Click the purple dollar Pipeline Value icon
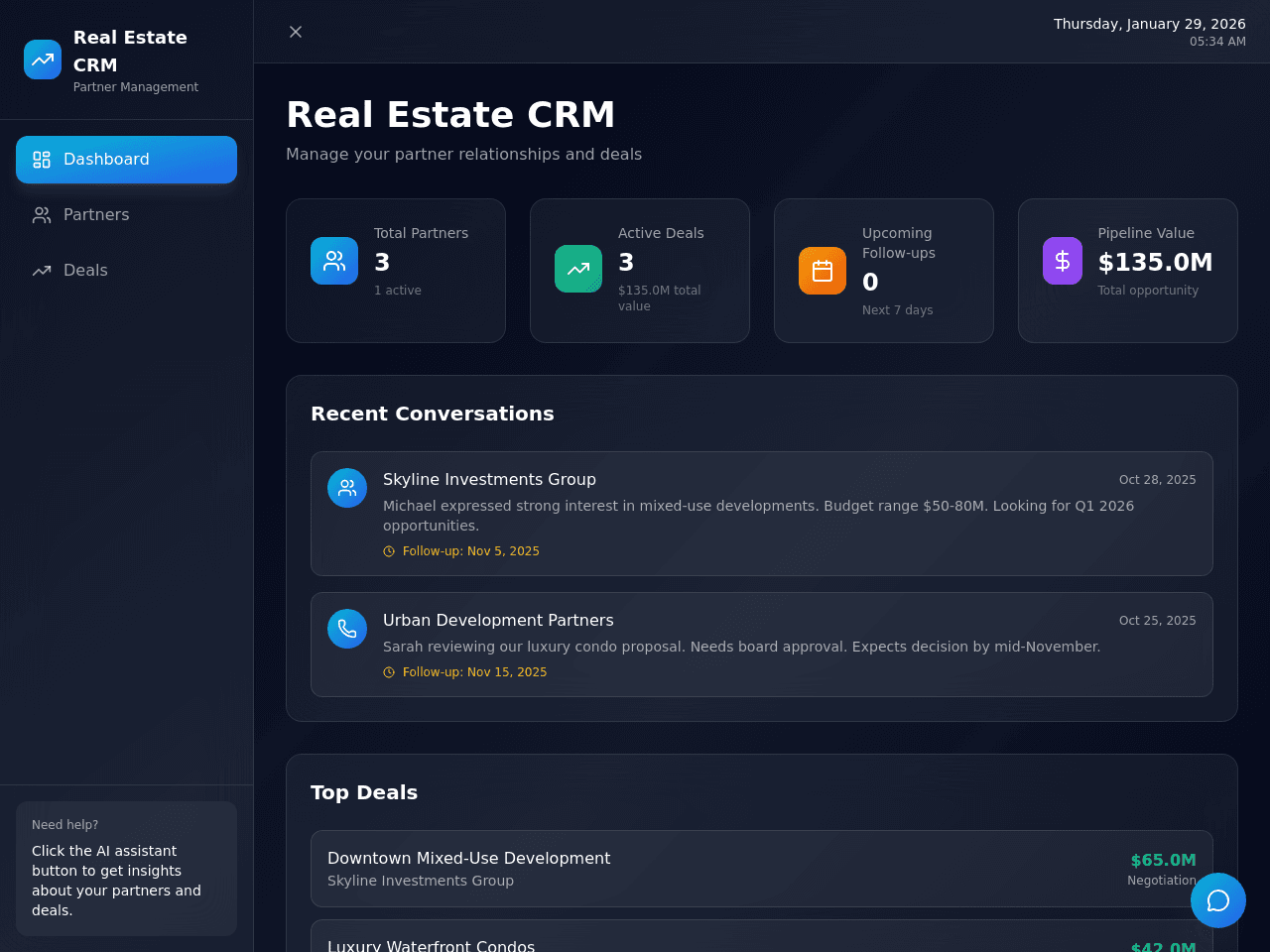The height and width of the screenshot is (952, 1270). [x=1063, y=261]
